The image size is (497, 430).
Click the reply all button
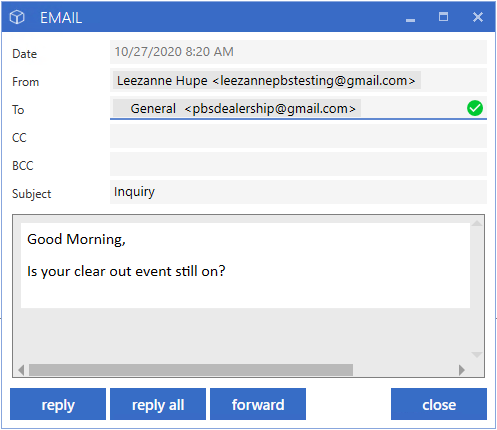(158, 404)
